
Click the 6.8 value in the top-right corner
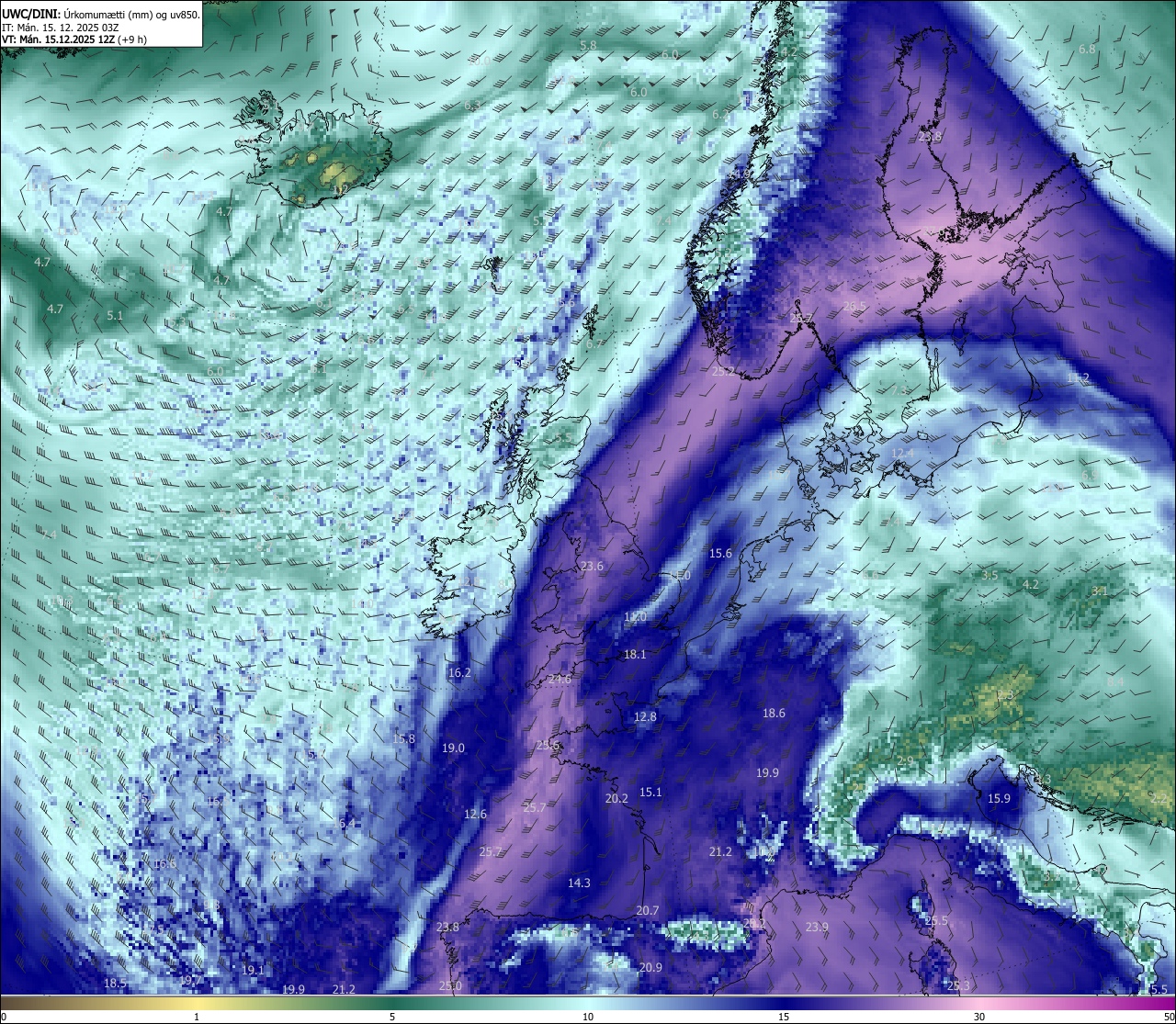point(1087,49)
